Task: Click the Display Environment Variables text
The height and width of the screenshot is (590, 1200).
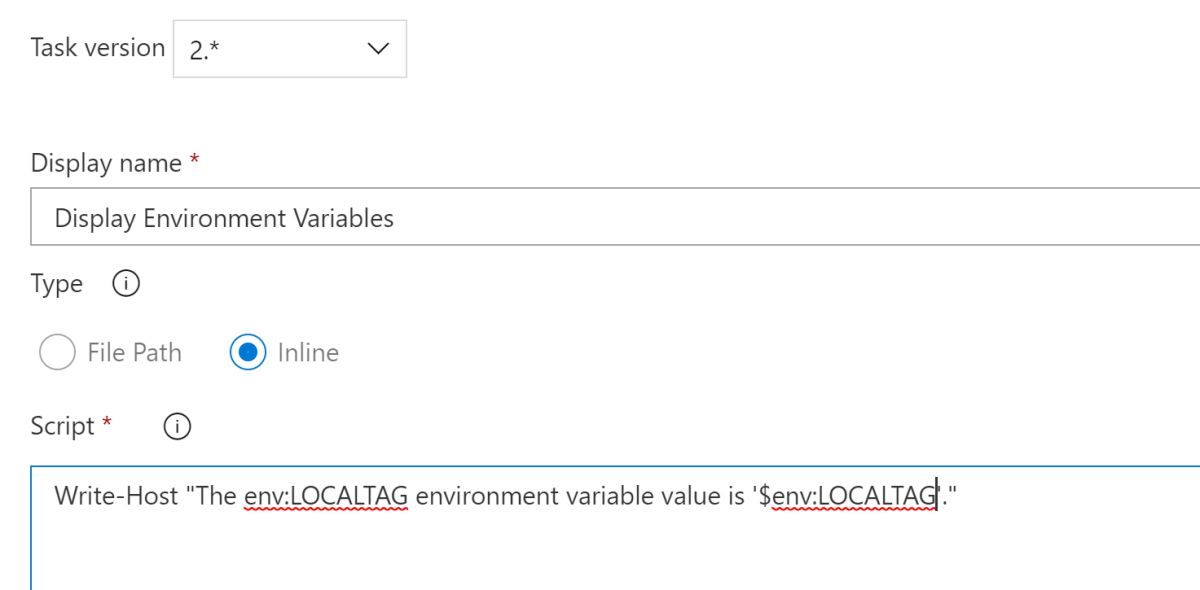Action: (x=224, y=218)
